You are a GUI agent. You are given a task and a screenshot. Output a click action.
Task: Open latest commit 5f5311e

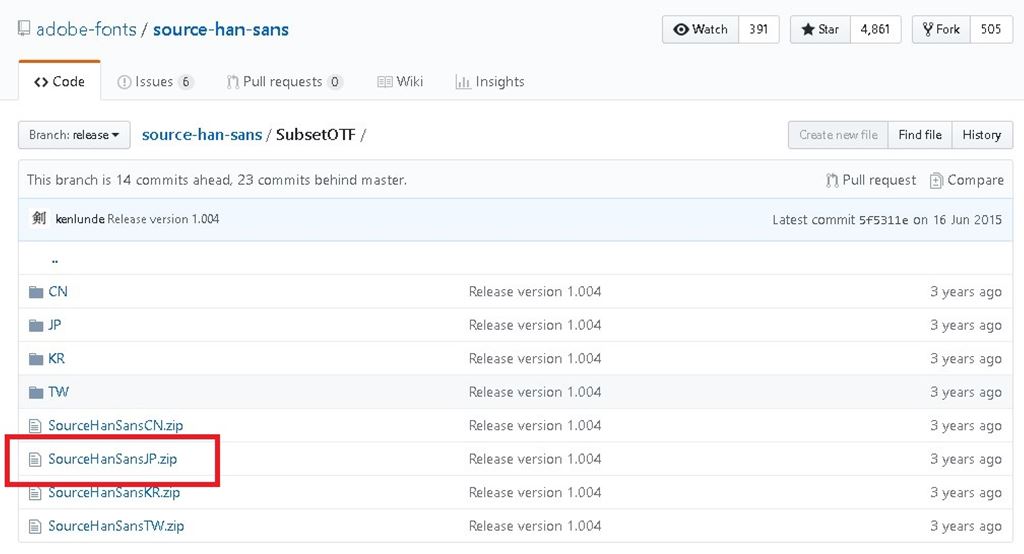[883, 220]
